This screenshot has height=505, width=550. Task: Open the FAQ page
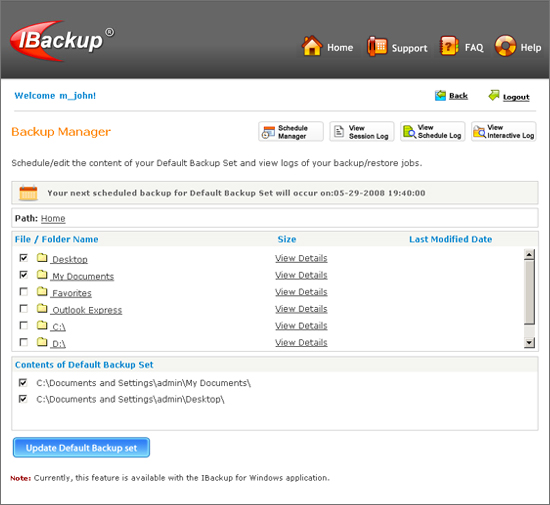[474, 47]
